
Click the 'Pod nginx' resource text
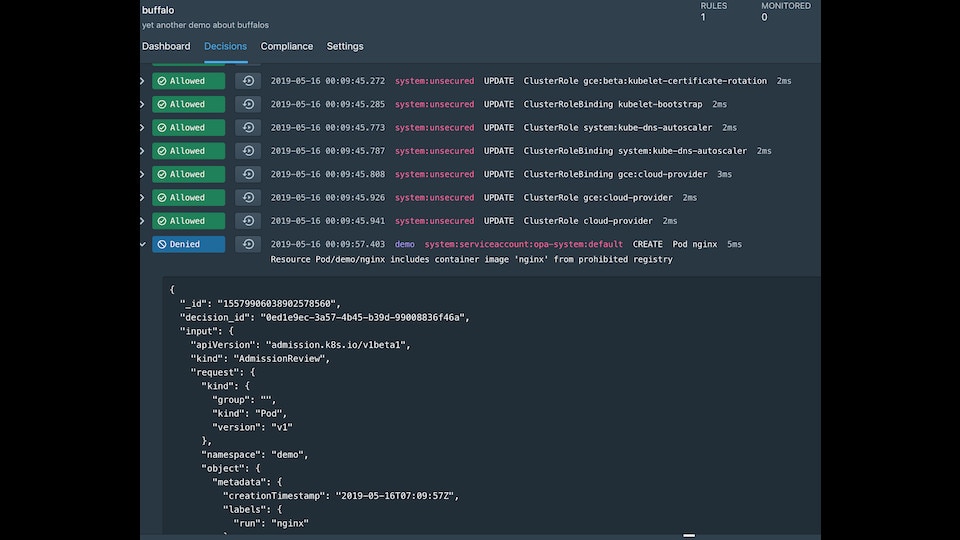695,244
